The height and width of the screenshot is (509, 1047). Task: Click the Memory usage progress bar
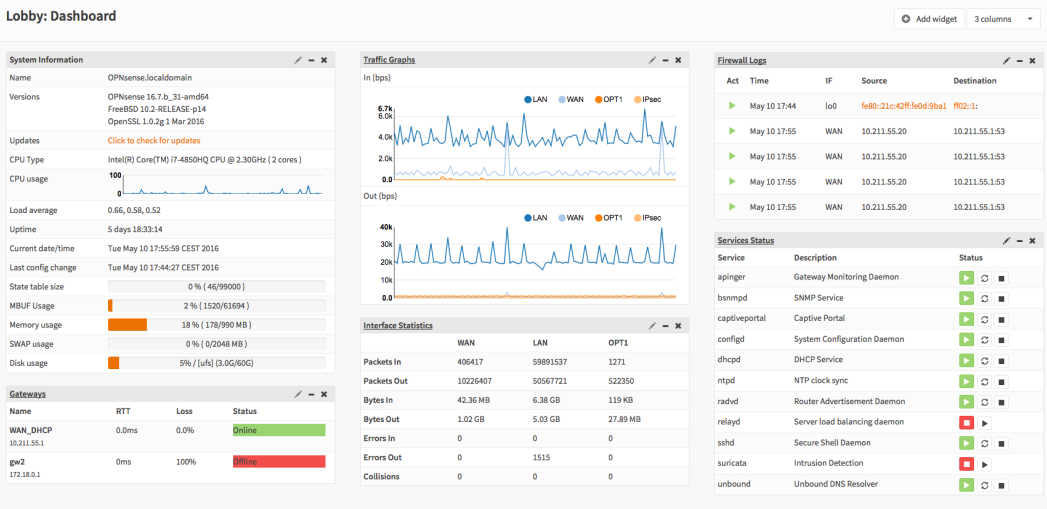coord(216,325)
